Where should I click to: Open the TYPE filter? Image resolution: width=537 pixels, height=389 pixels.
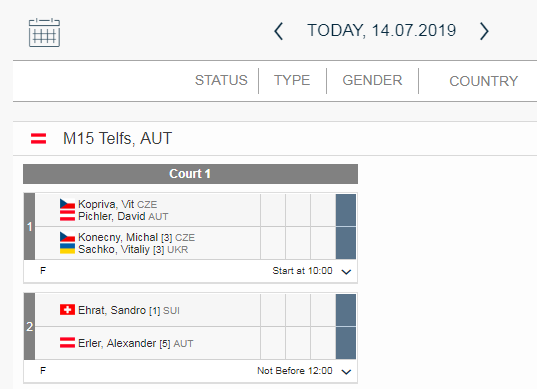coord(292,80)
